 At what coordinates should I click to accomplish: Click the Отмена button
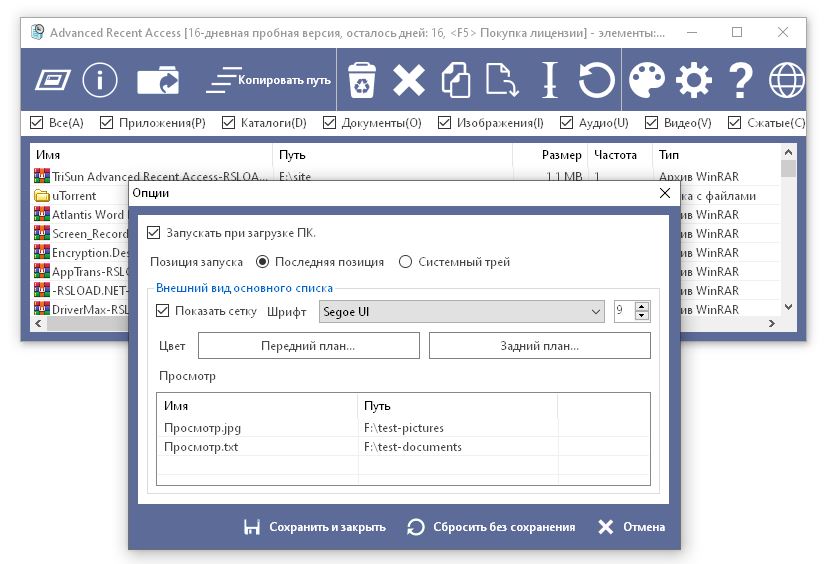(x=631, y=527)
